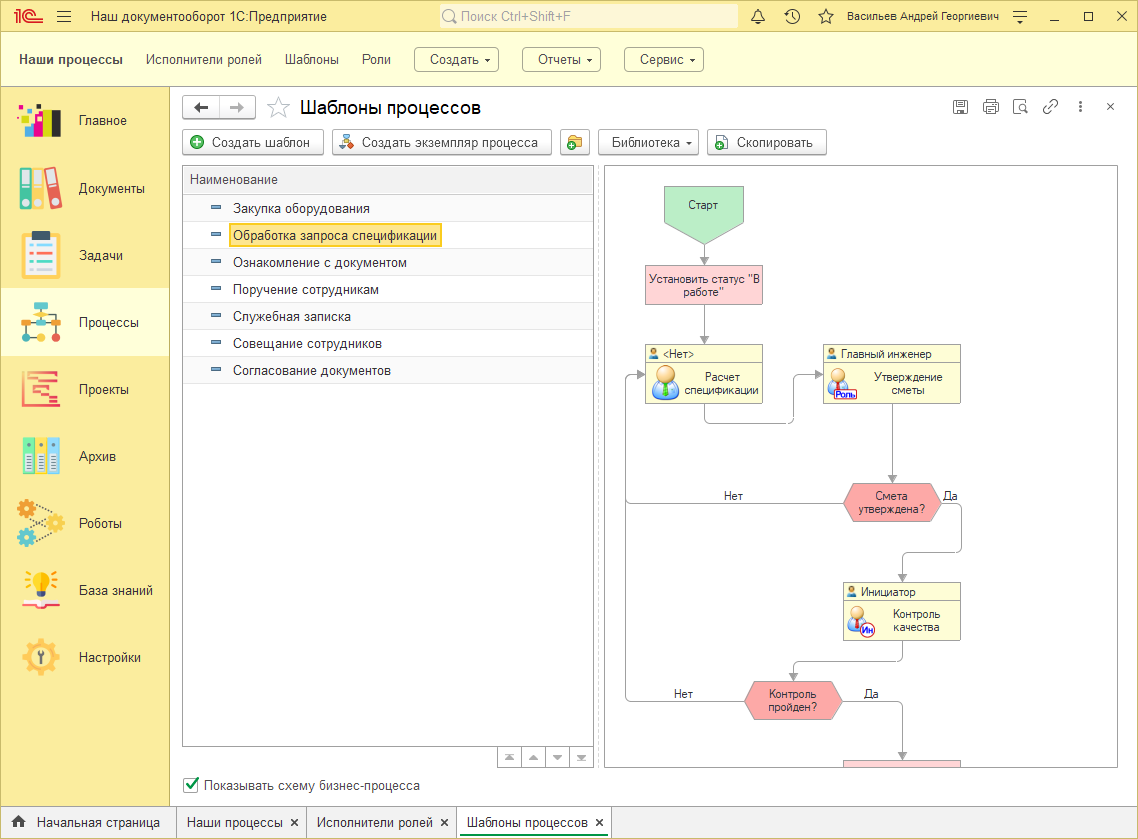Viewport: 1138px width, 839px height.
Task: Open the Документы section
Action: 85,188
